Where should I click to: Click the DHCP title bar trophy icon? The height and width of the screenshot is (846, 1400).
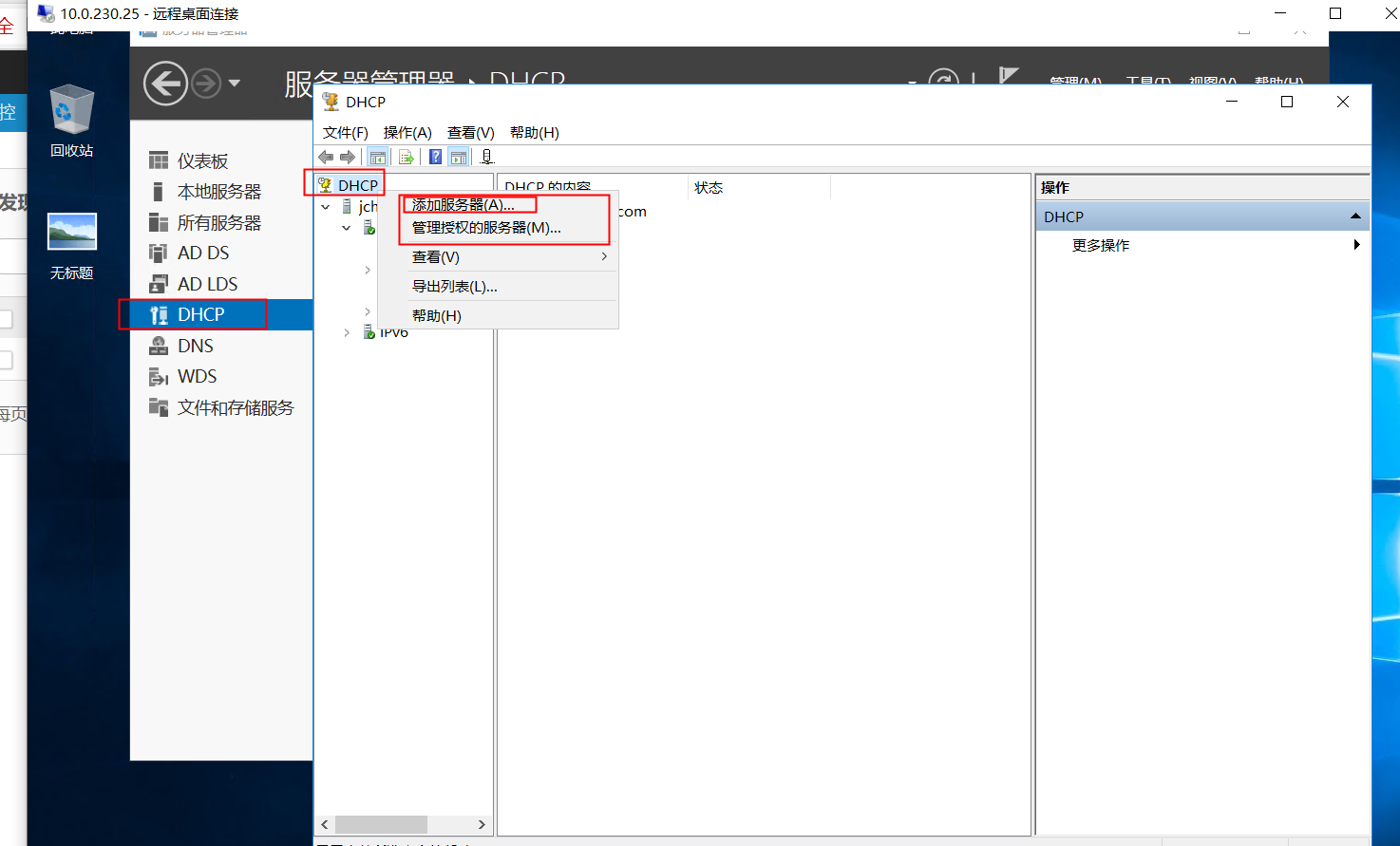pos(331,102)
